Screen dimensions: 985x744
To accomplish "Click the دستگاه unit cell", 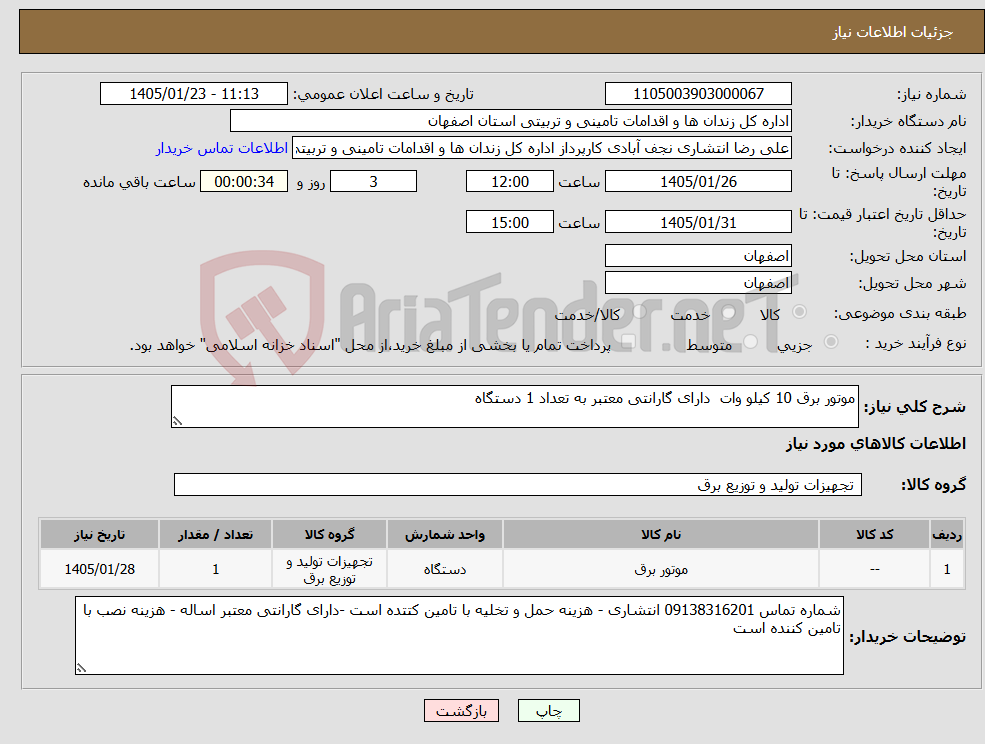I will (x=445, y=569).
